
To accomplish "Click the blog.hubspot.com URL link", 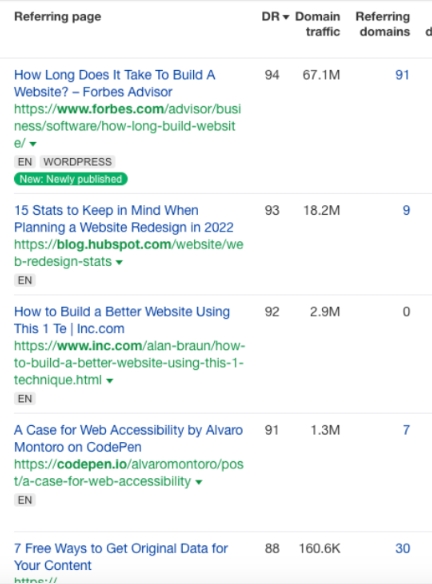I will (x=128, y=253).
